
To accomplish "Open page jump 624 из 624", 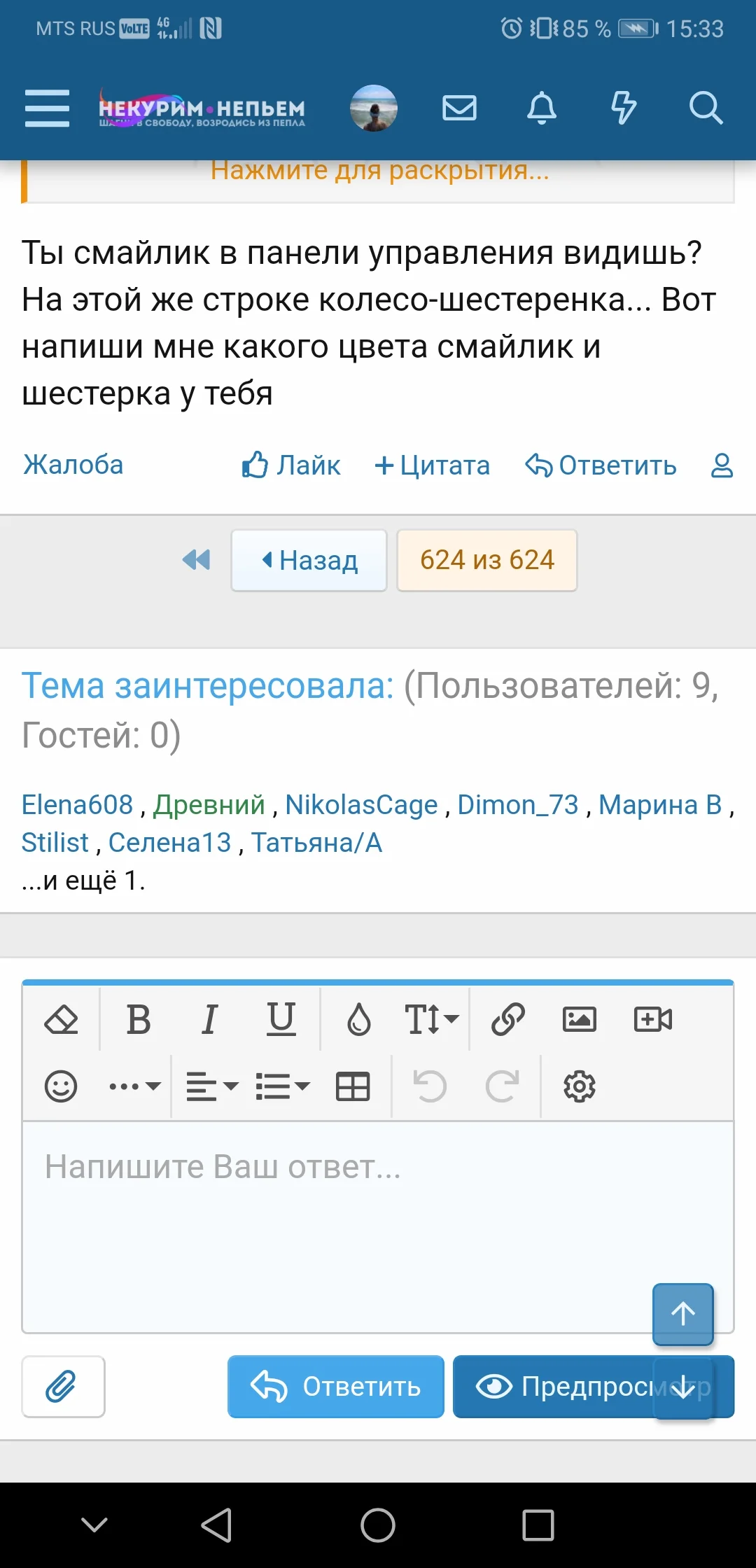I will pos(487,560).
